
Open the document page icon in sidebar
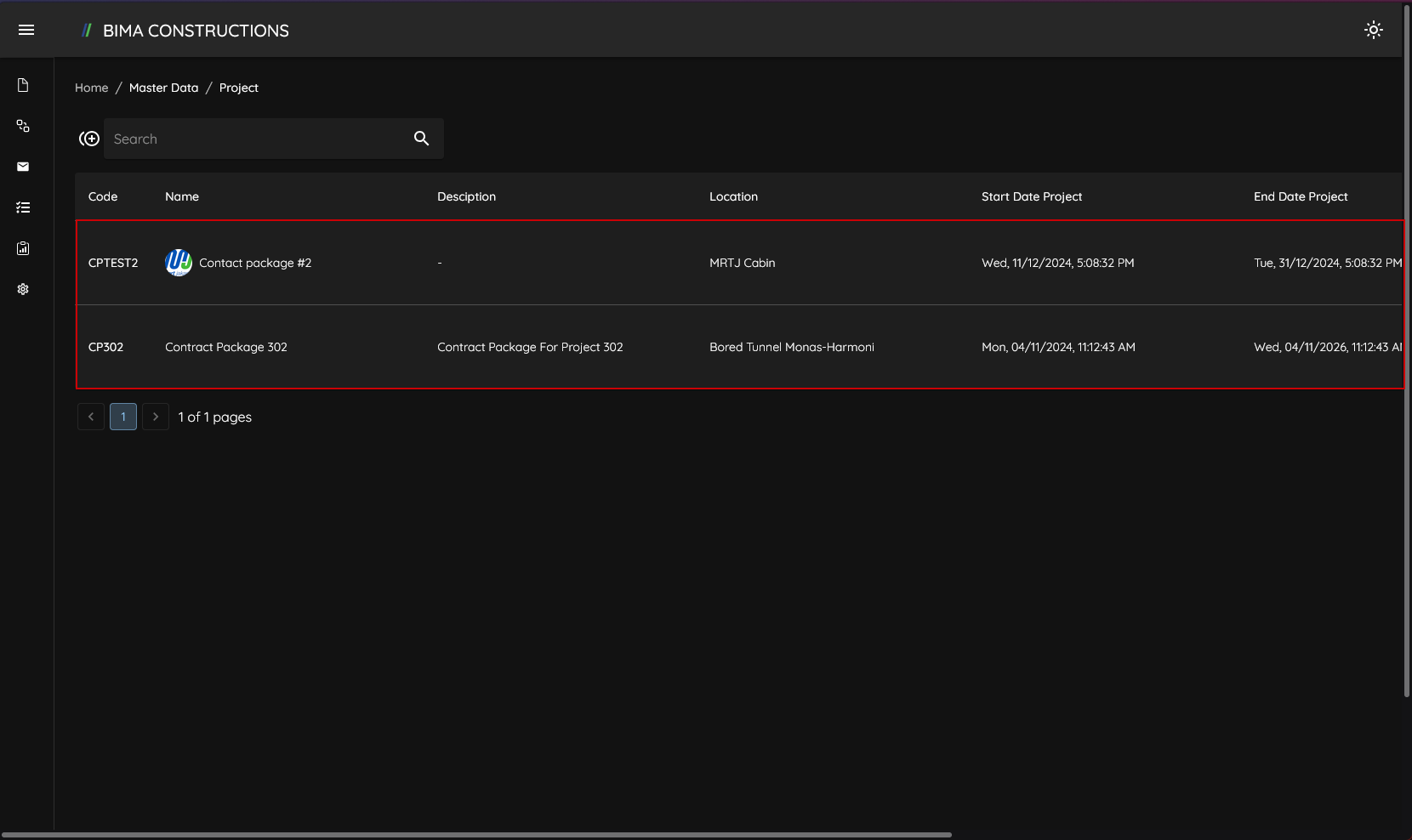tap(23, 85)
